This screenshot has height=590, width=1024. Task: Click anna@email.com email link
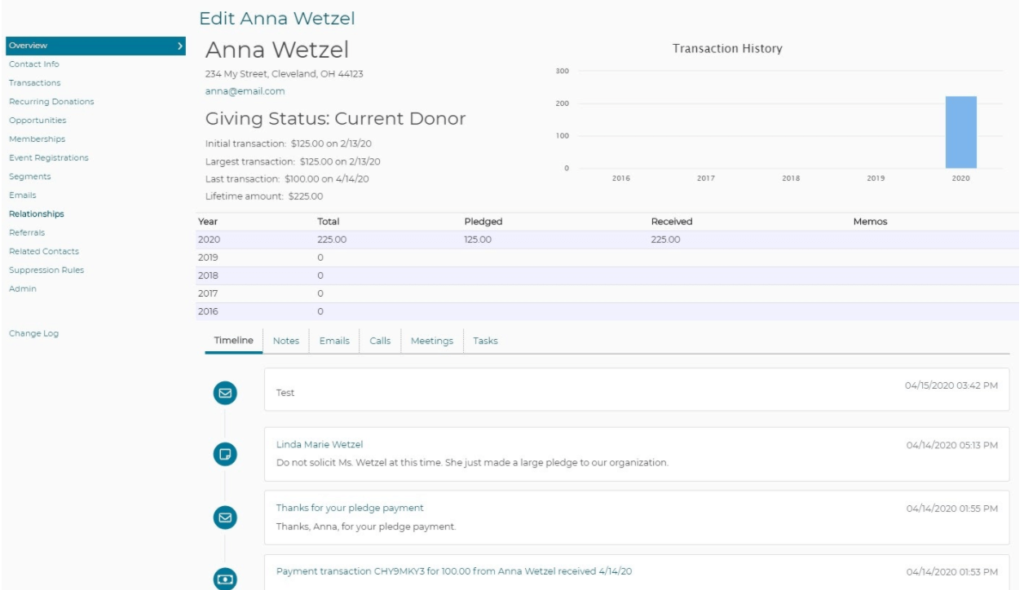(x=245, y=91)
